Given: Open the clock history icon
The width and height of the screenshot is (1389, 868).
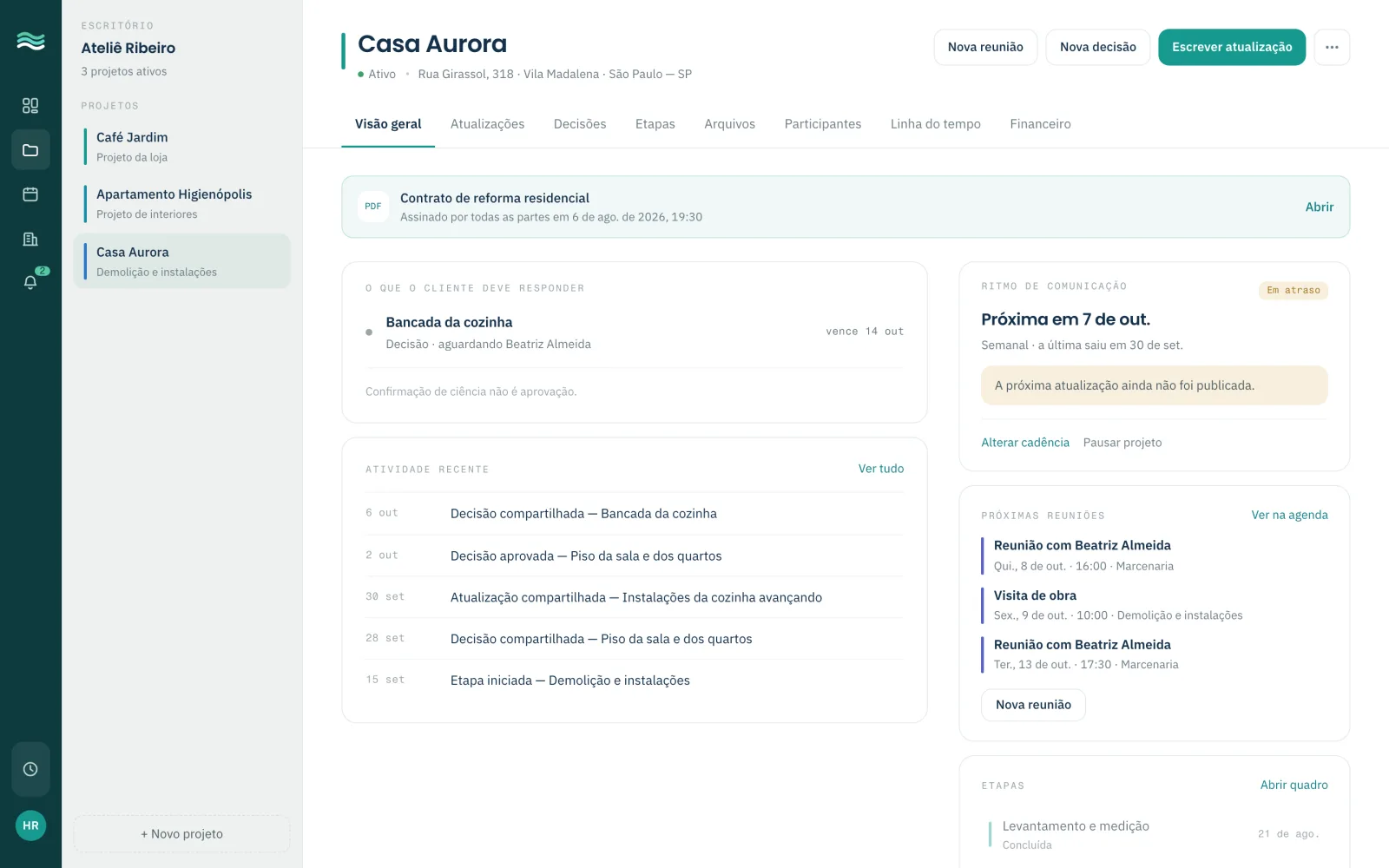Looking at the screenshot, I should 30,769.
